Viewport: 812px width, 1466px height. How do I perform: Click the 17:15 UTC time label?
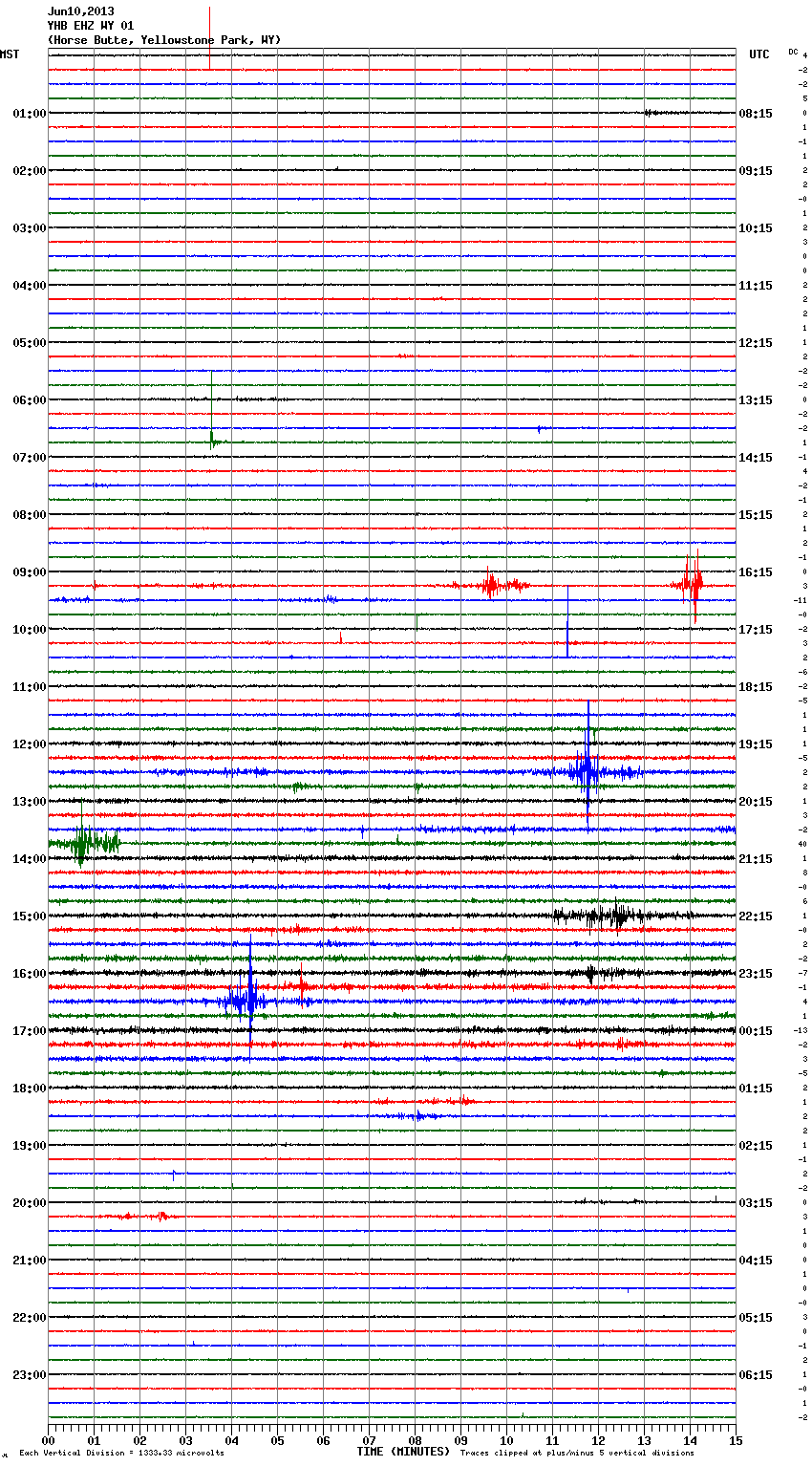[756, 630]
